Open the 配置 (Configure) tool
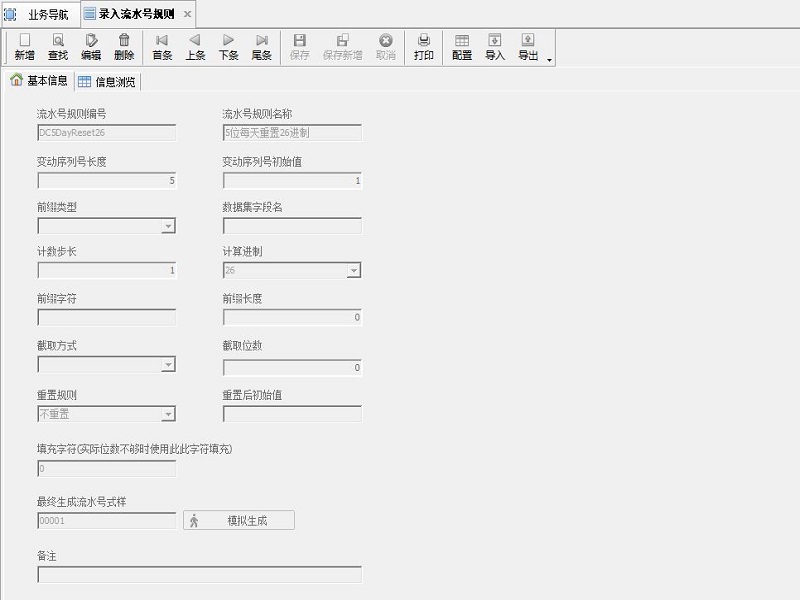This screenshot has width=800, height=600. click(462, 47)
